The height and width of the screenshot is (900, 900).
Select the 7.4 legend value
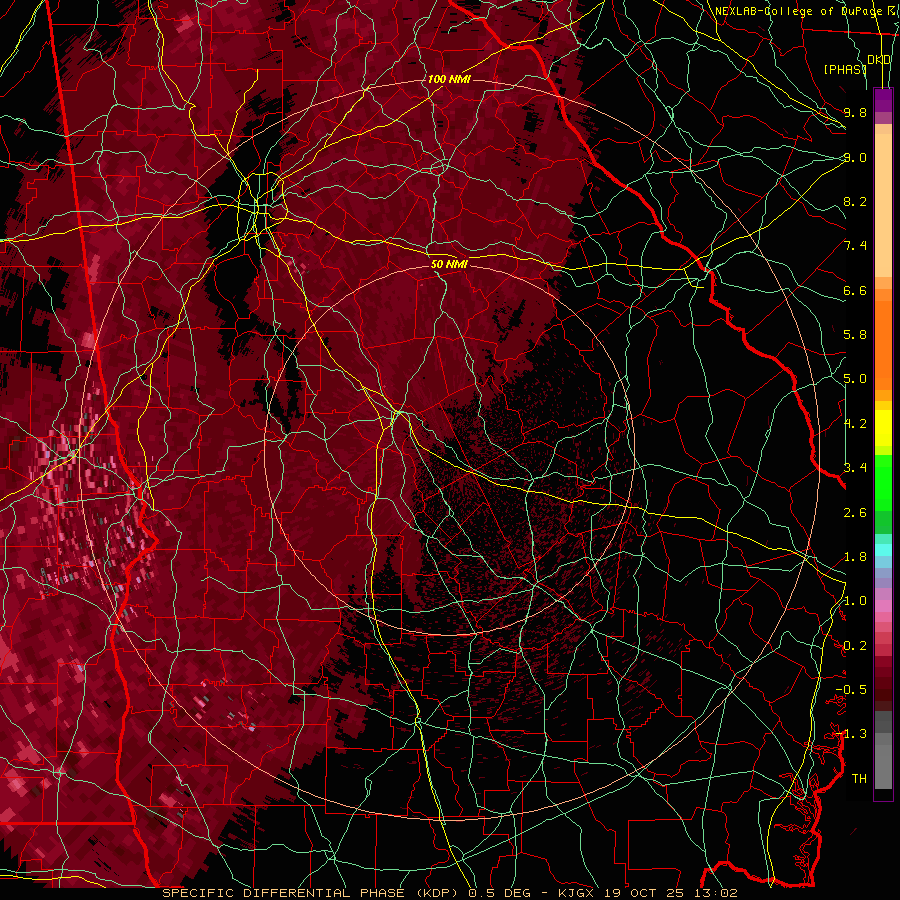coord(855,246)
